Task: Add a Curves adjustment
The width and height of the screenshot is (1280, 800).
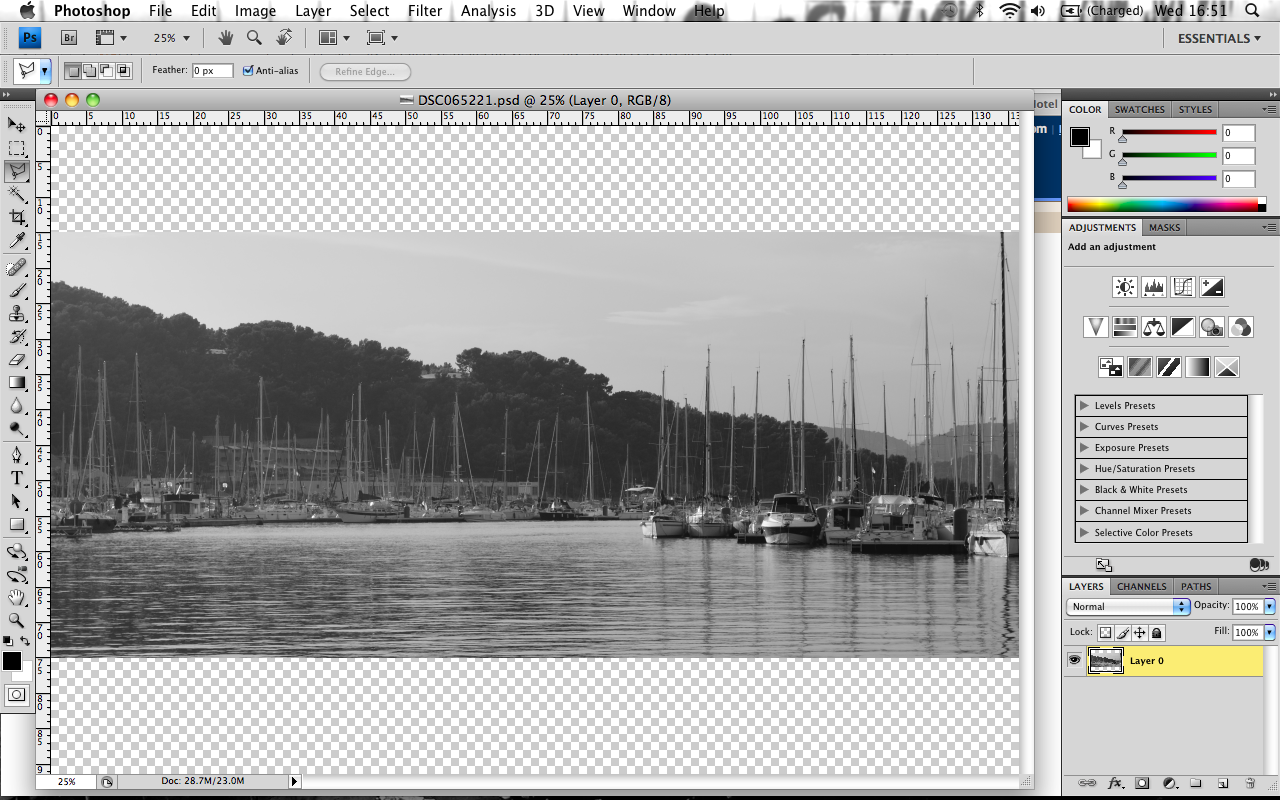Action: [1181, 287]
